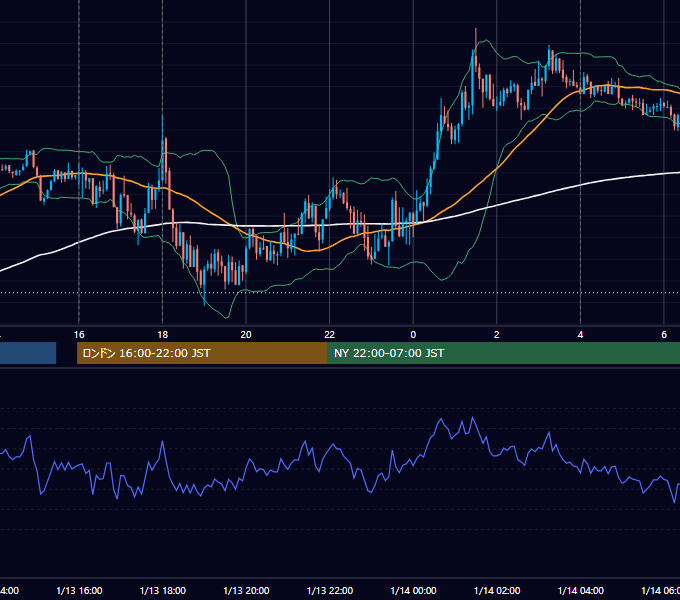
Task: Click the NY 22:00-07:00 JST session bar
Action: pos(503,353)
